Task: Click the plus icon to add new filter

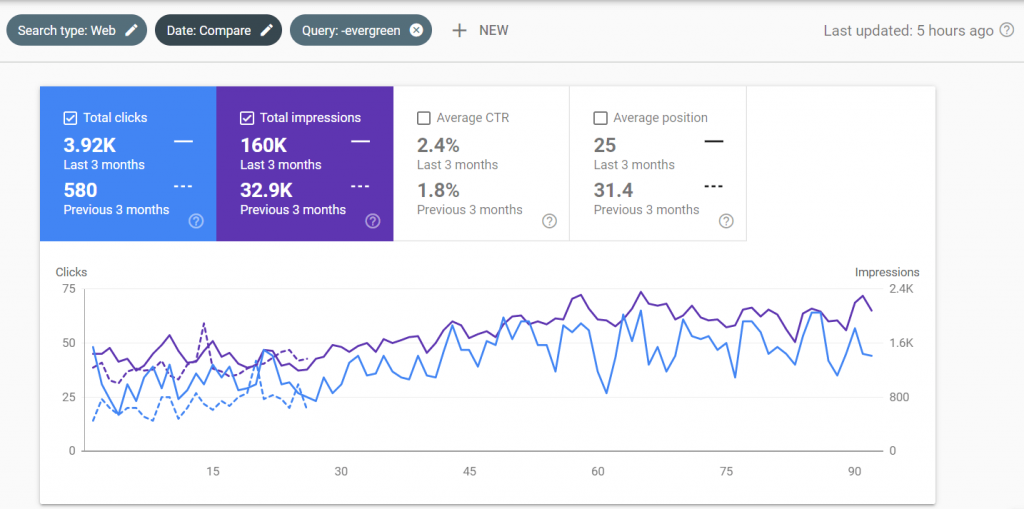Action: (x=460, y=30)
